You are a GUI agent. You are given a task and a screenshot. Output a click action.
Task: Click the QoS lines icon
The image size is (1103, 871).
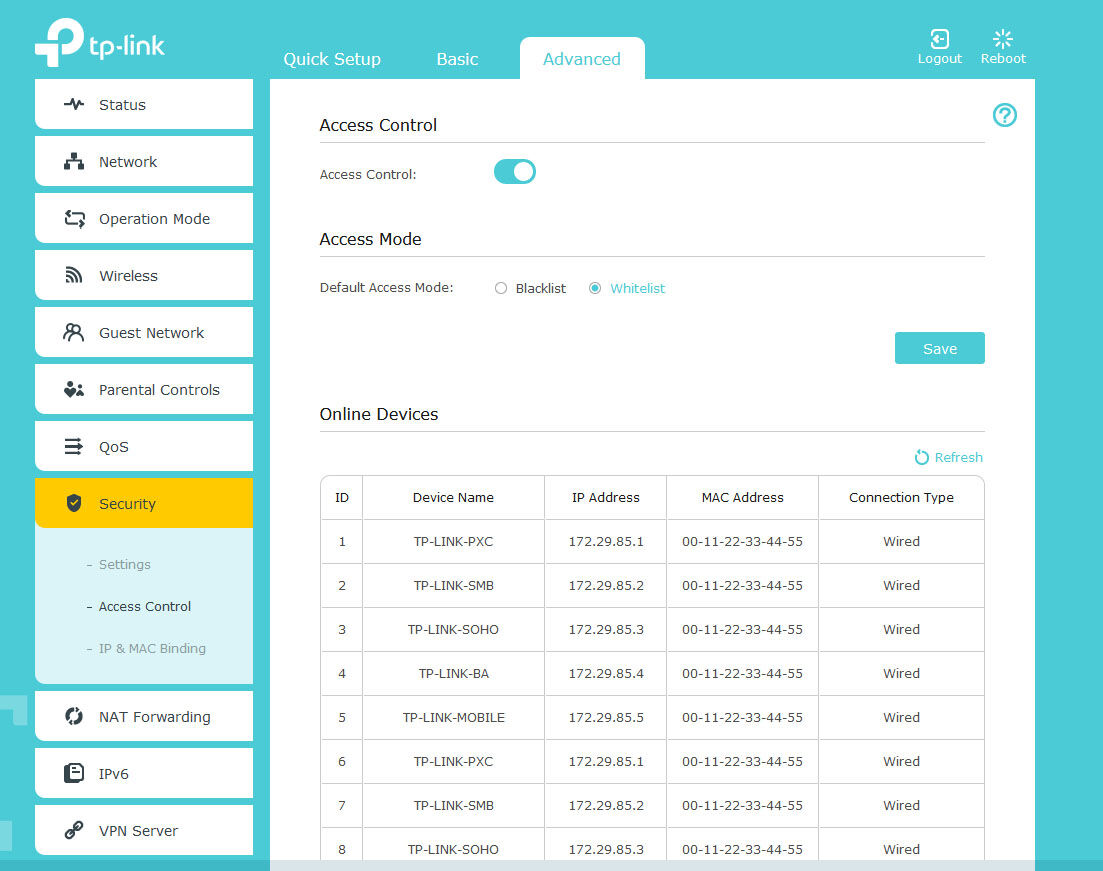(x=74, y=446)
